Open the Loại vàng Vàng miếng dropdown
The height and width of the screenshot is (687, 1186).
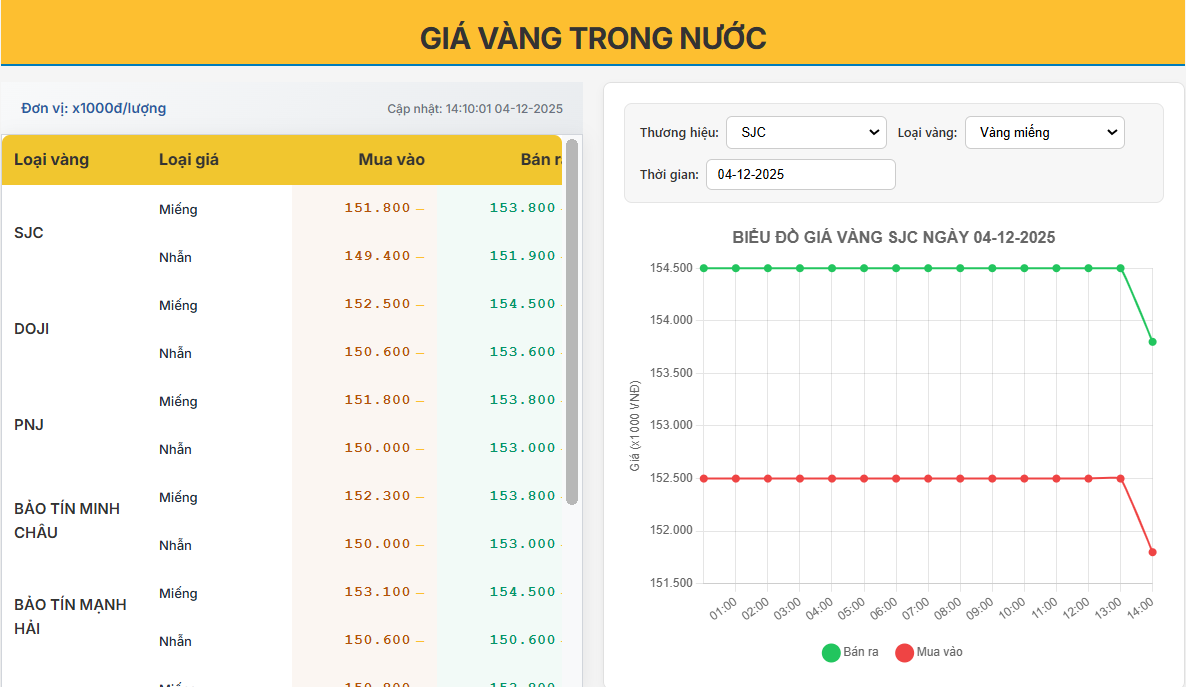pos(1044,131)
